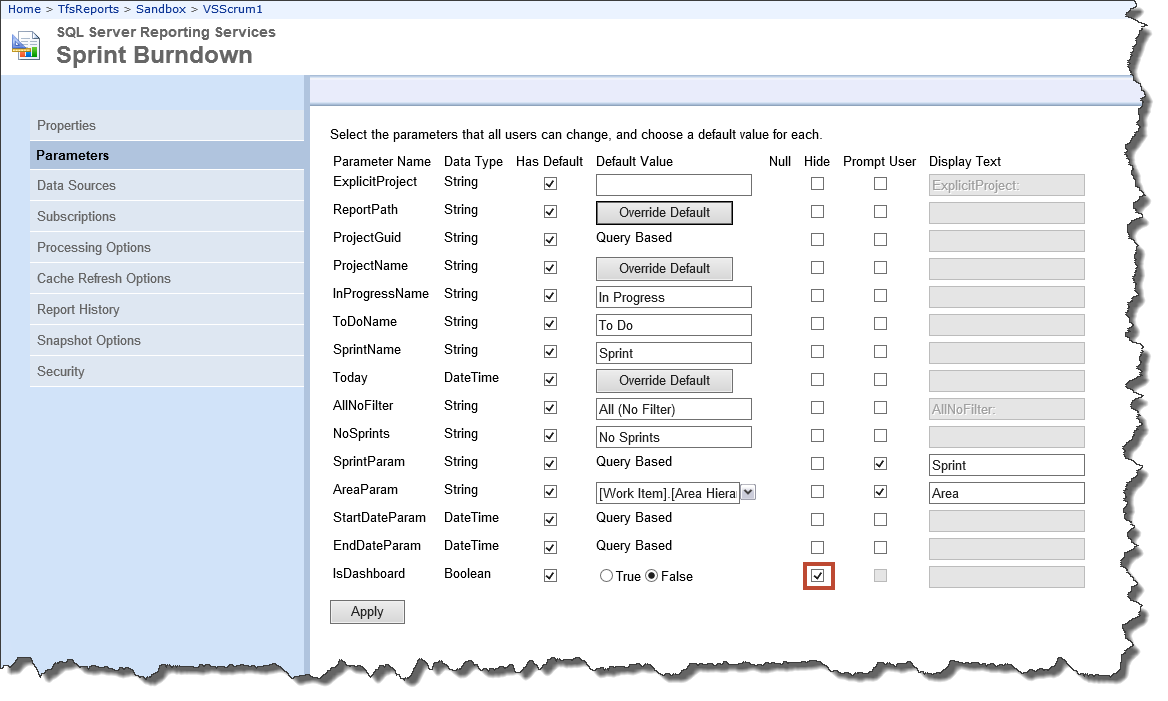Go to the Security tab

[x=61, y=372]
